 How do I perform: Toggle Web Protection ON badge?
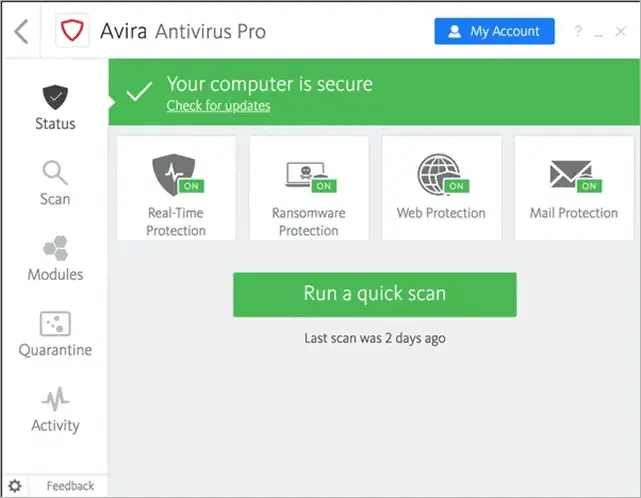457,186
